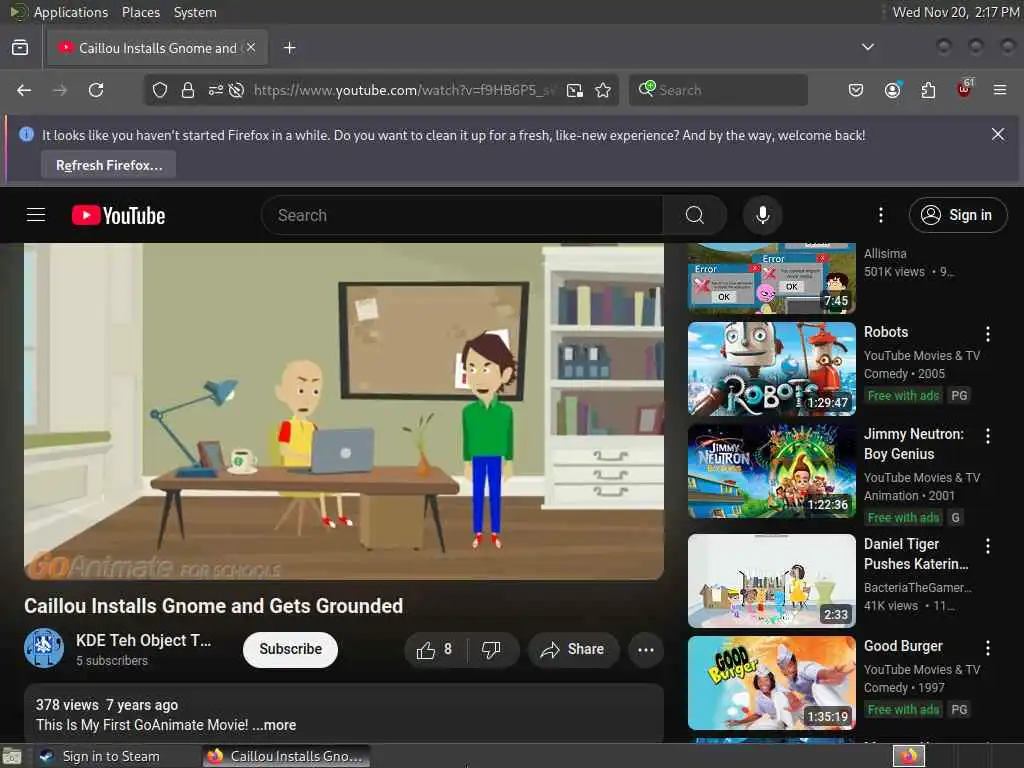Open the Places menu

[140, 12]
